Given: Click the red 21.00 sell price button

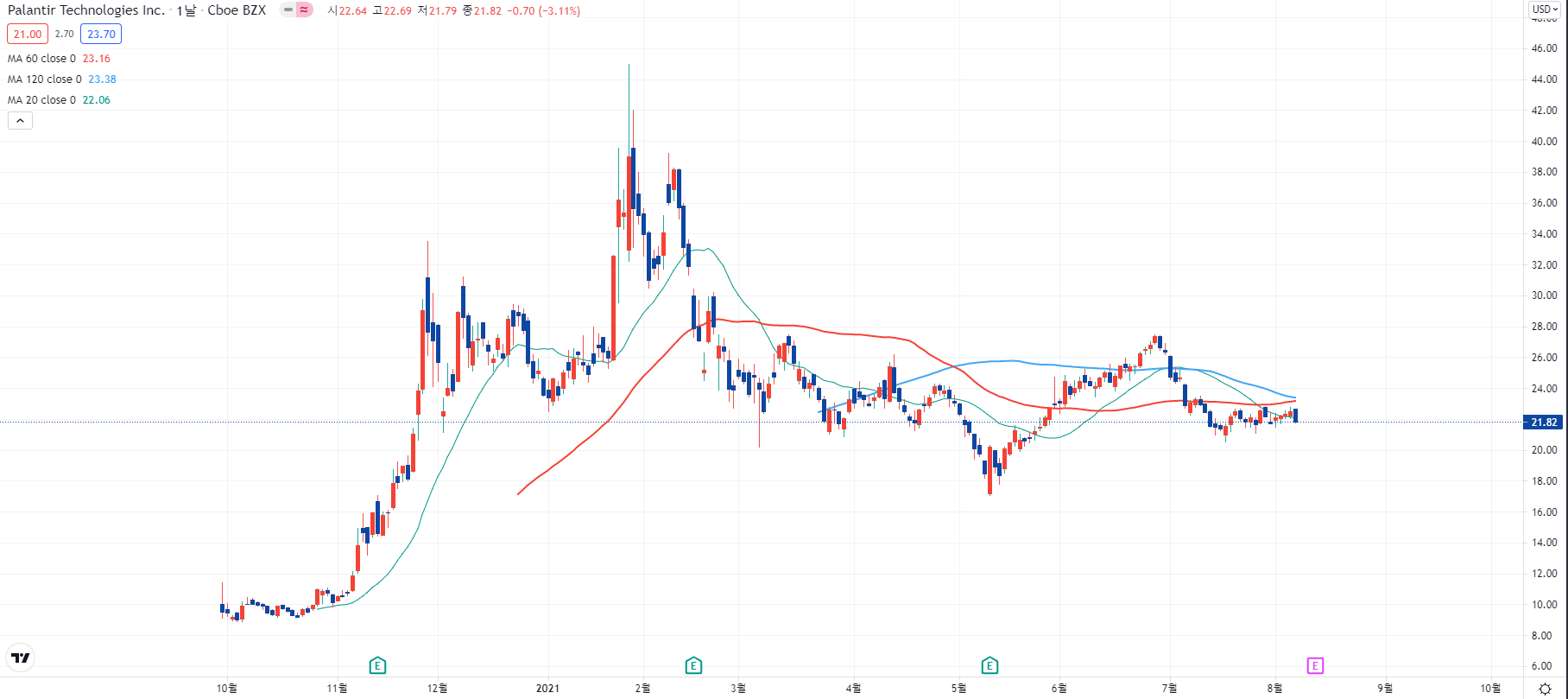Looking at the screenshot, I should pyautogui.click(x=28, y=34).
